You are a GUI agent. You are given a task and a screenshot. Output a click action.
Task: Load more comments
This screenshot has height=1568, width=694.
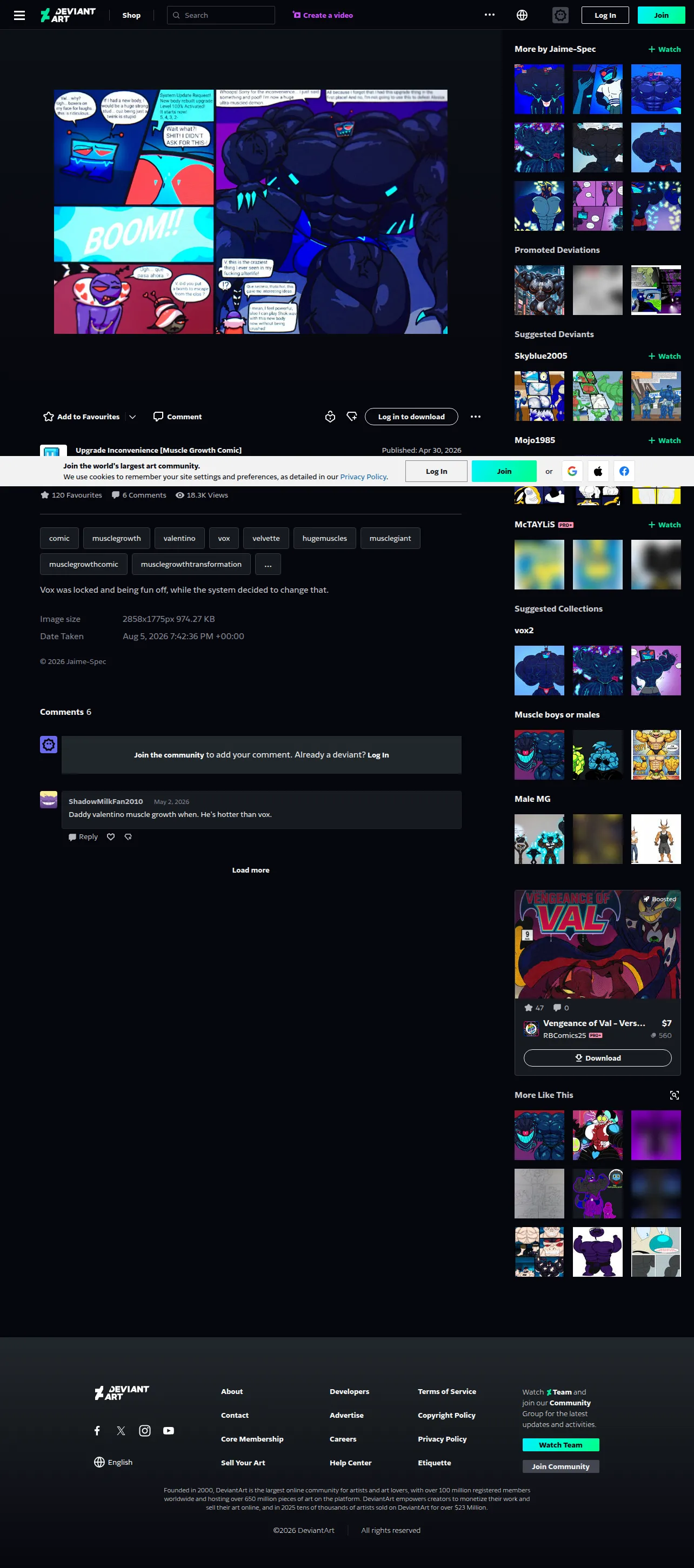pyautogui.click(x=251, y=870)
